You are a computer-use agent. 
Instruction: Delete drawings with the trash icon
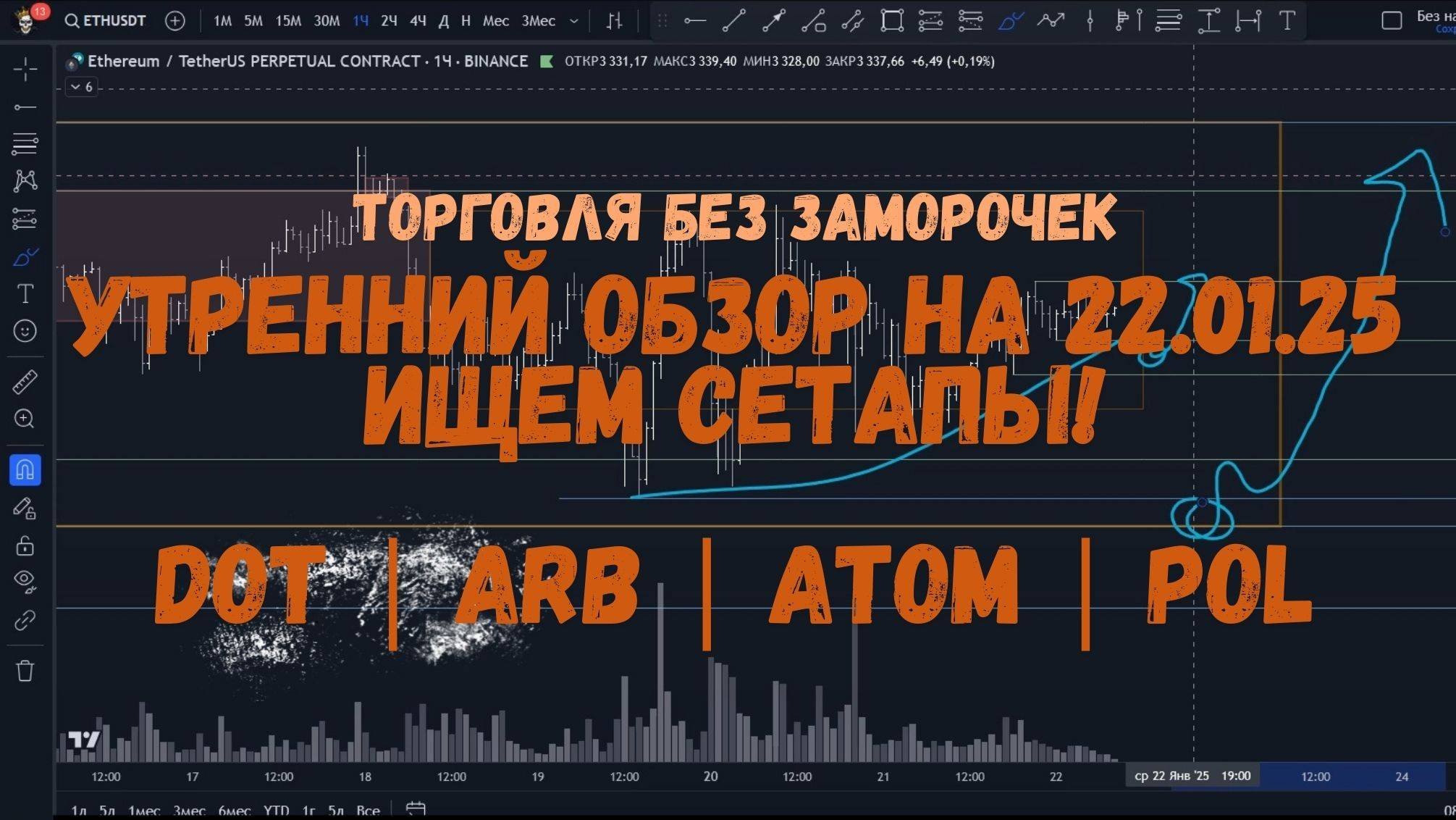25,671
